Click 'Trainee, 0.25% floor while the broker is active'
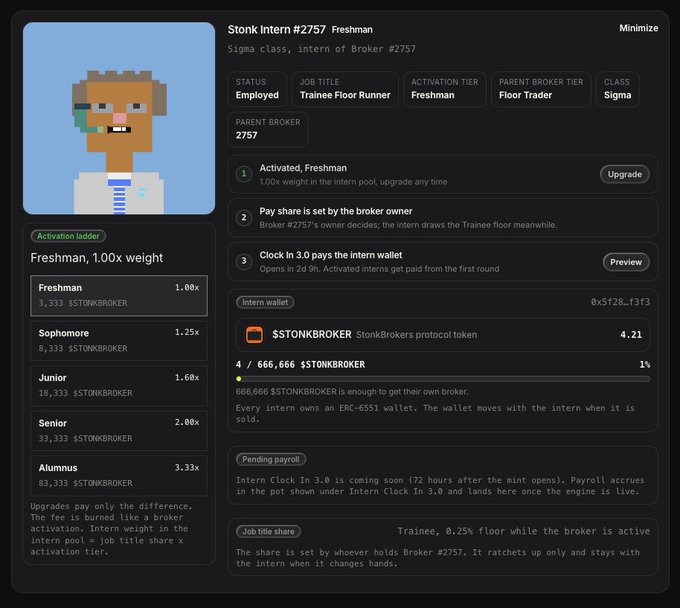Viewport: 680px width, 608px height. point(523,531)
